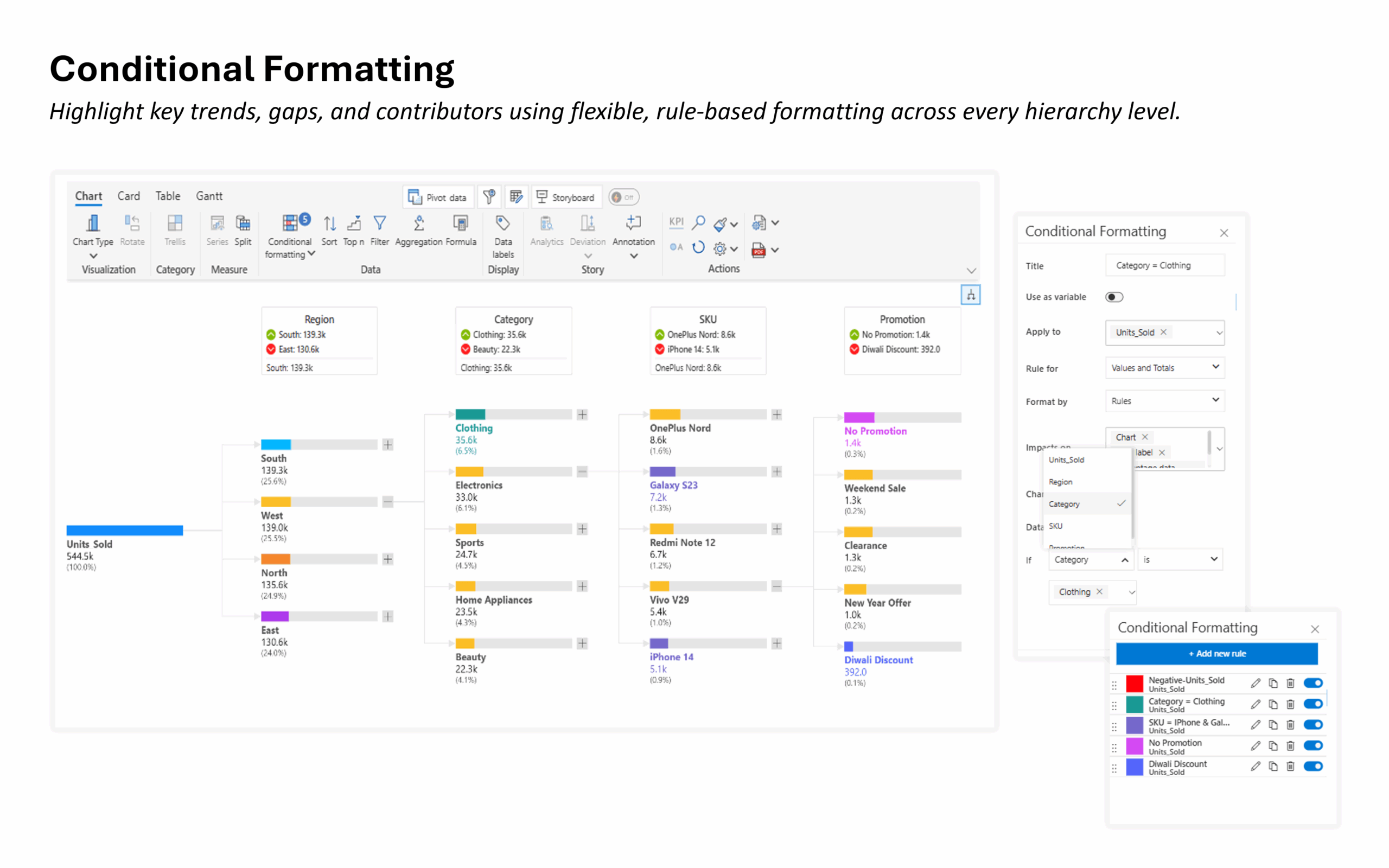Toggle the Use as variable switch

1113,297
